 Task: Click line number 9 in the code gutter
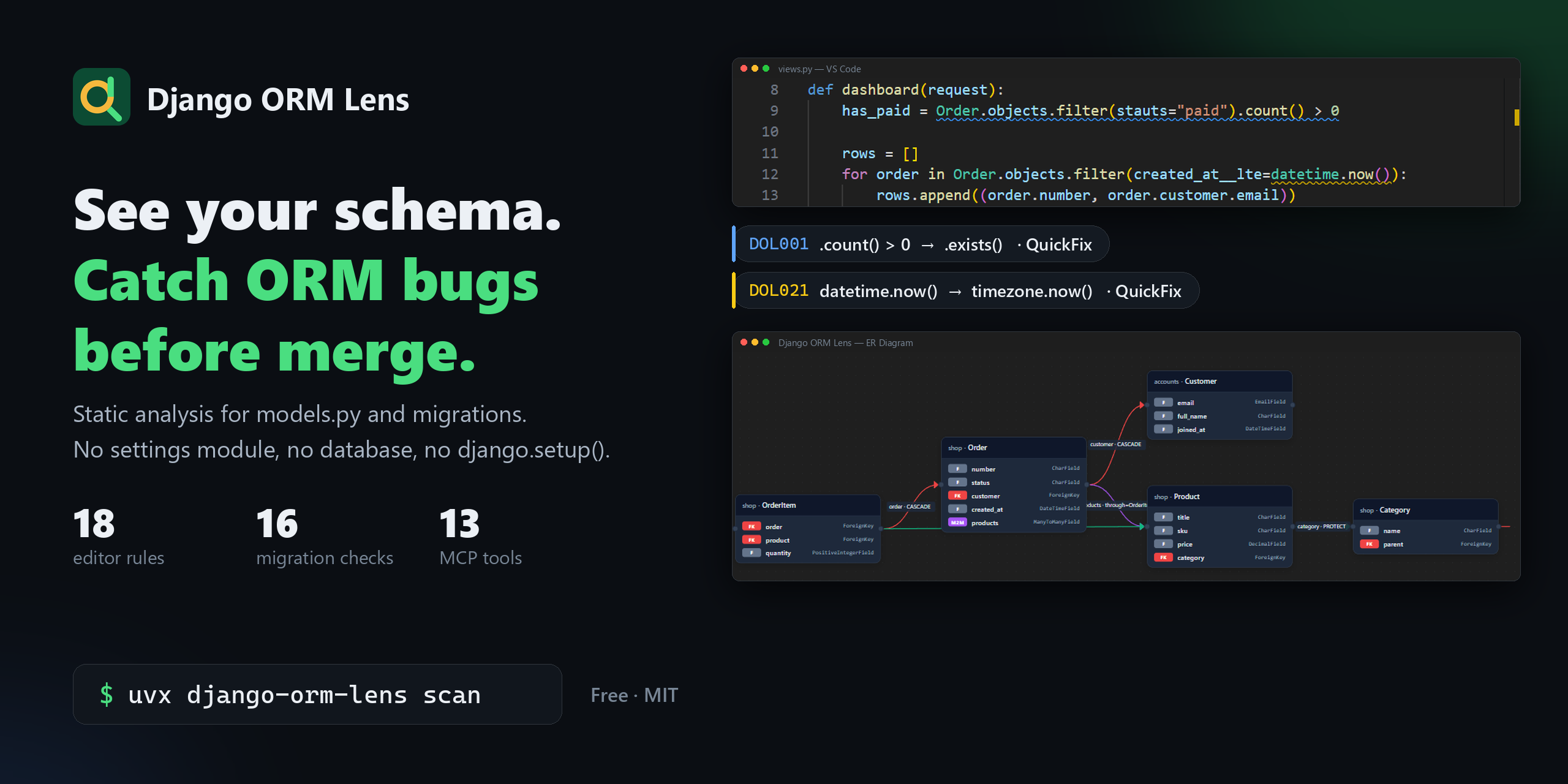pyautogui.click(x=774, y=111)
